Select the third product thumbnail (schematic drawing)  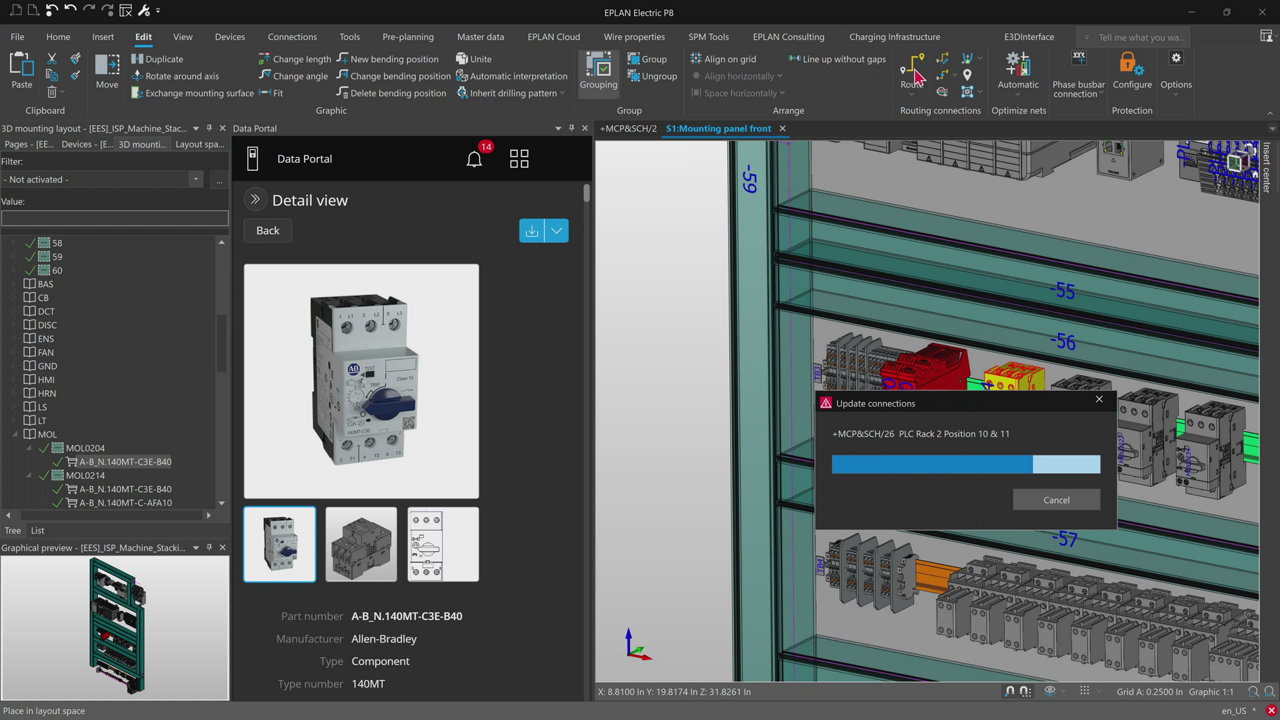[443, 544]
